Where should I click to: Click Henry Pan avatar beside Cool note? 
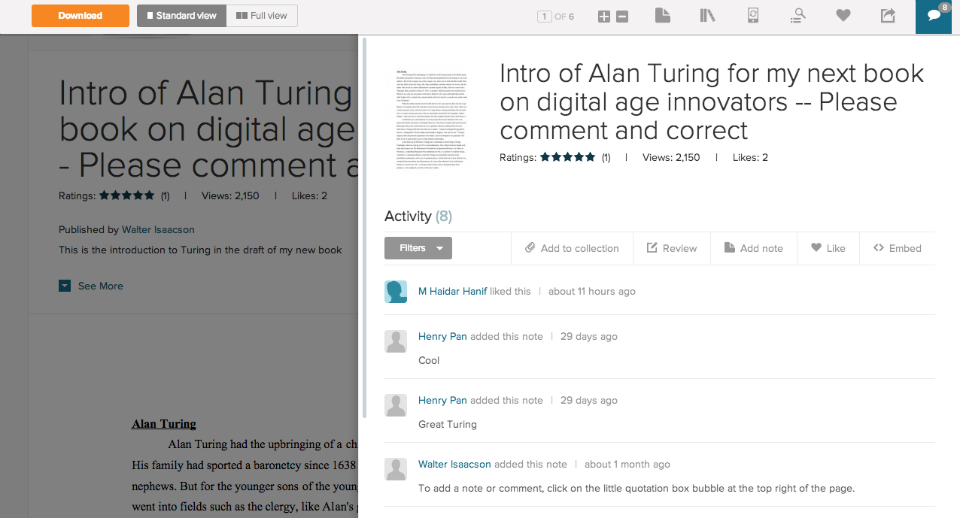[396, 342]
